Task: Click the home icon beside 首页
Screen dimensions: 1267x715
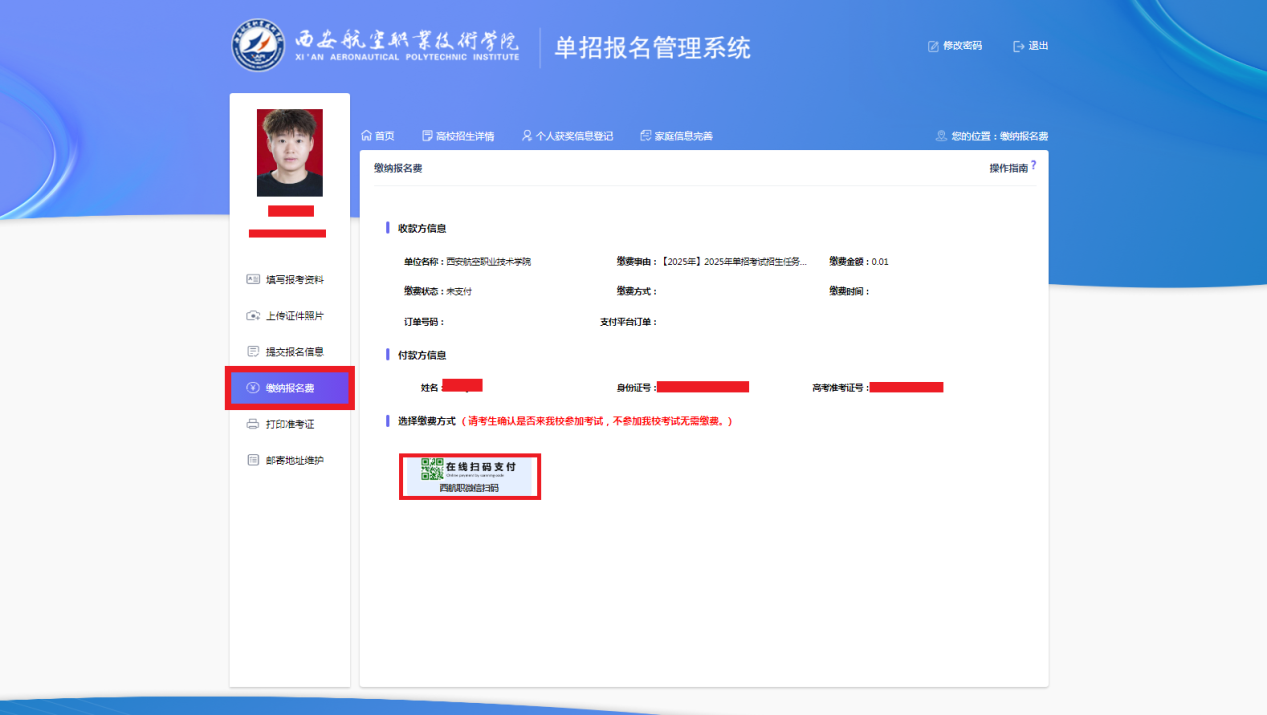Action: click(366, 136)
